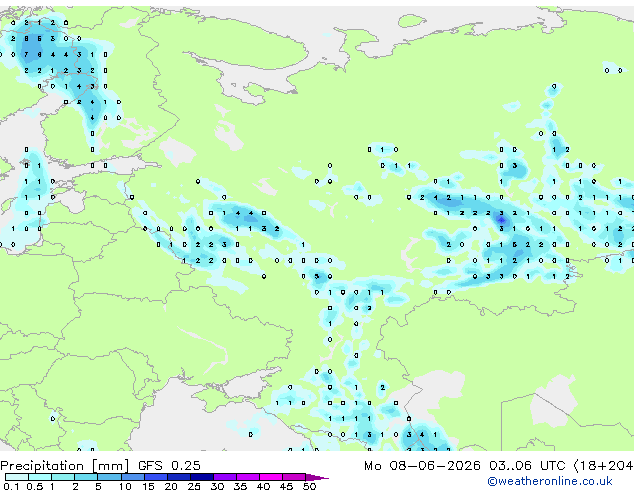Click the '50' legend scale label
The height and width of the screenshot is (490, 634).
(309, 486)
